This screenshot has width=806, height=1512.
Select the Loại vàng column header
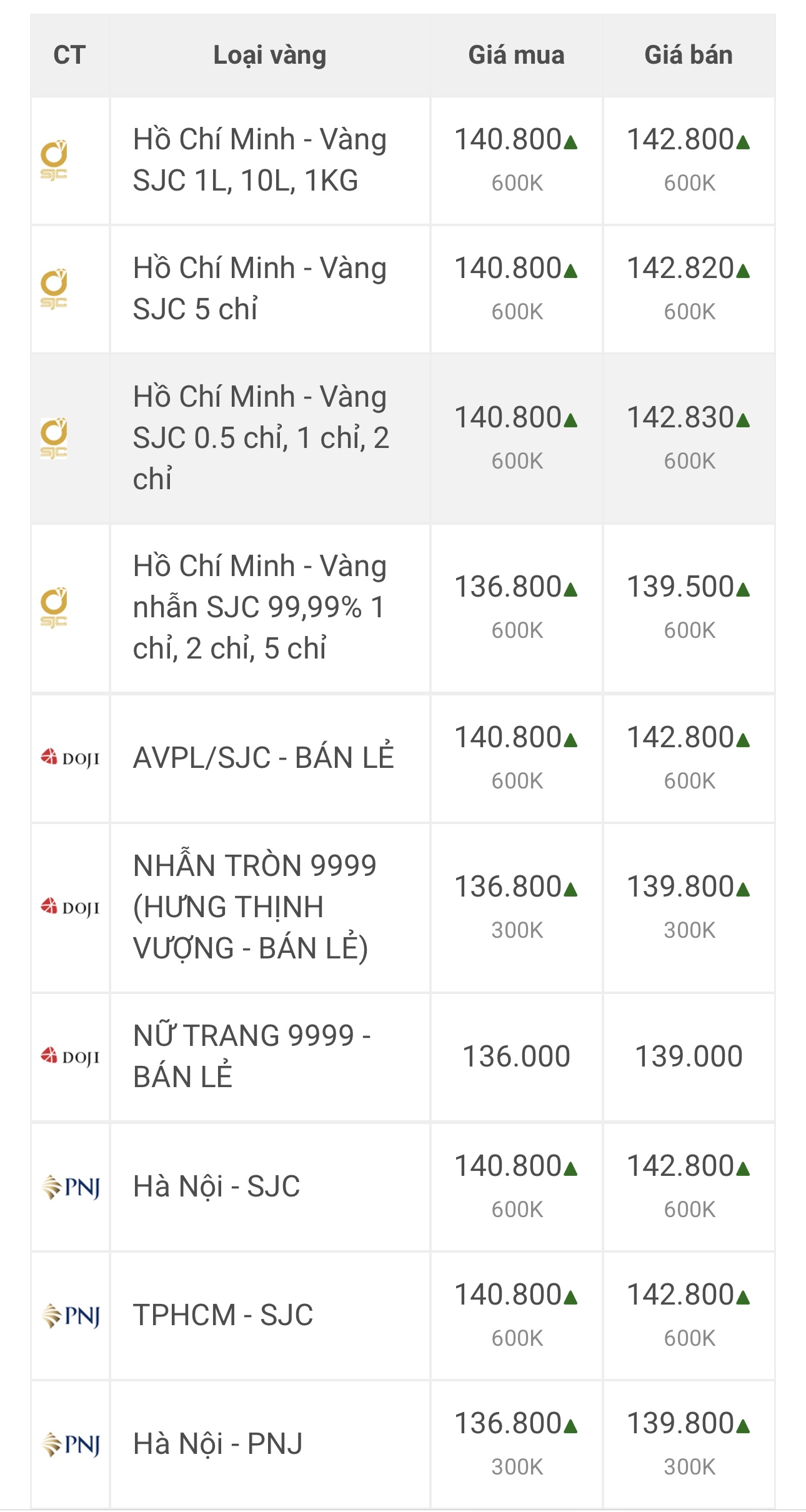269,55
